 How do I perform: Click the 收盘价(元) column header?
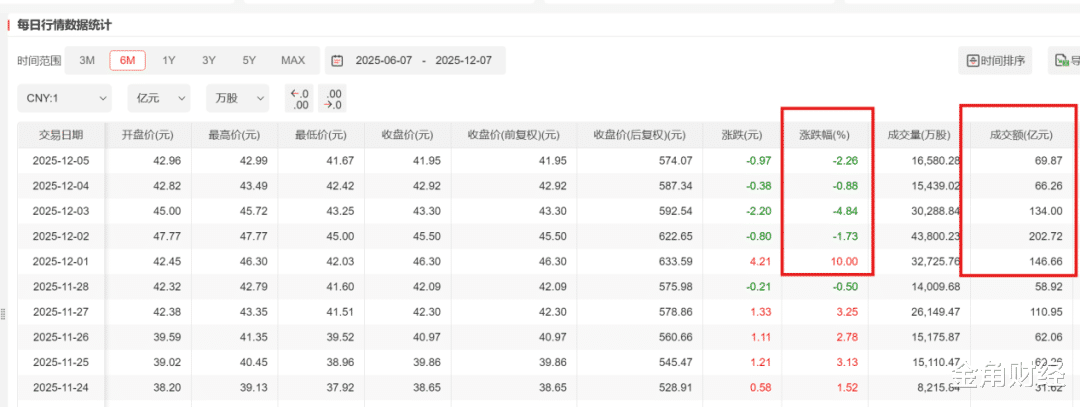pyautogui.click(x=407, y=135)
